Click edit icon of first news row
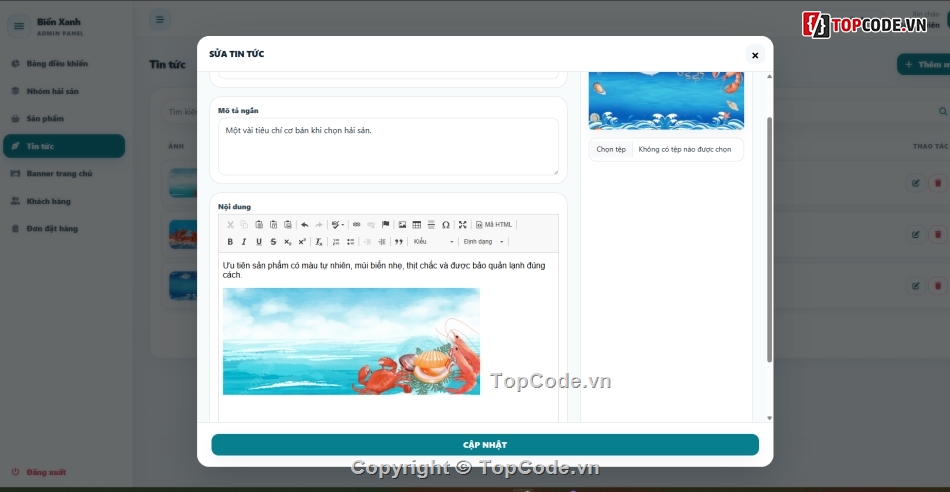The height and width of the screenshot is (492, 950). (x=915, y=183)
